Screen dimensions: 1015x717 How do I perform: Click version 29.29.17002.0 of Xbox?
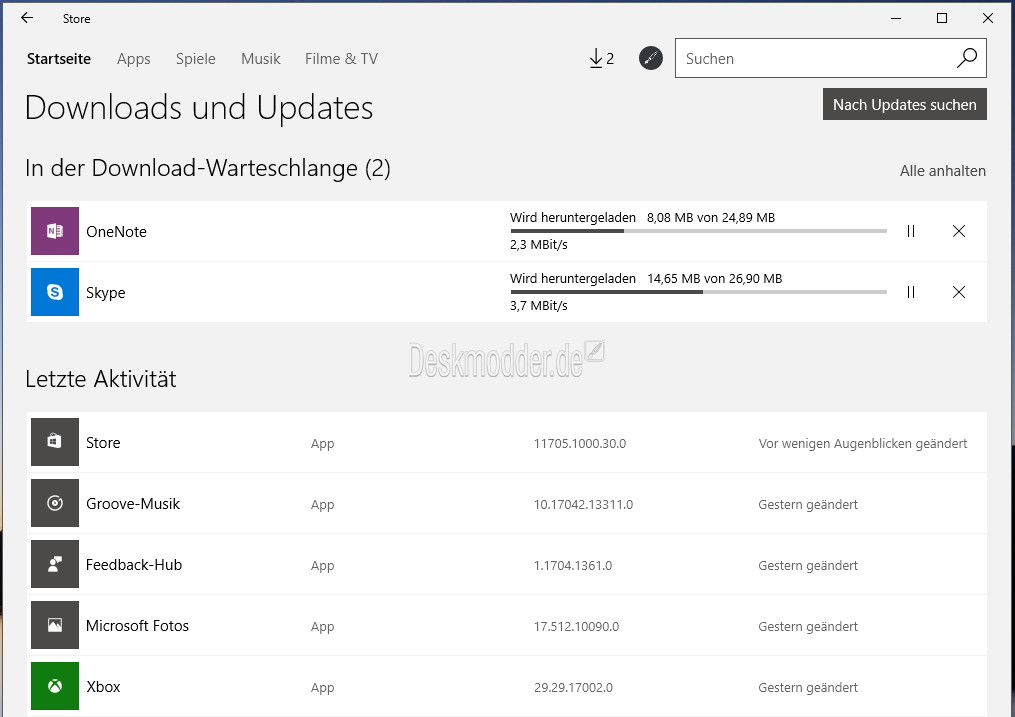point(574,687)
